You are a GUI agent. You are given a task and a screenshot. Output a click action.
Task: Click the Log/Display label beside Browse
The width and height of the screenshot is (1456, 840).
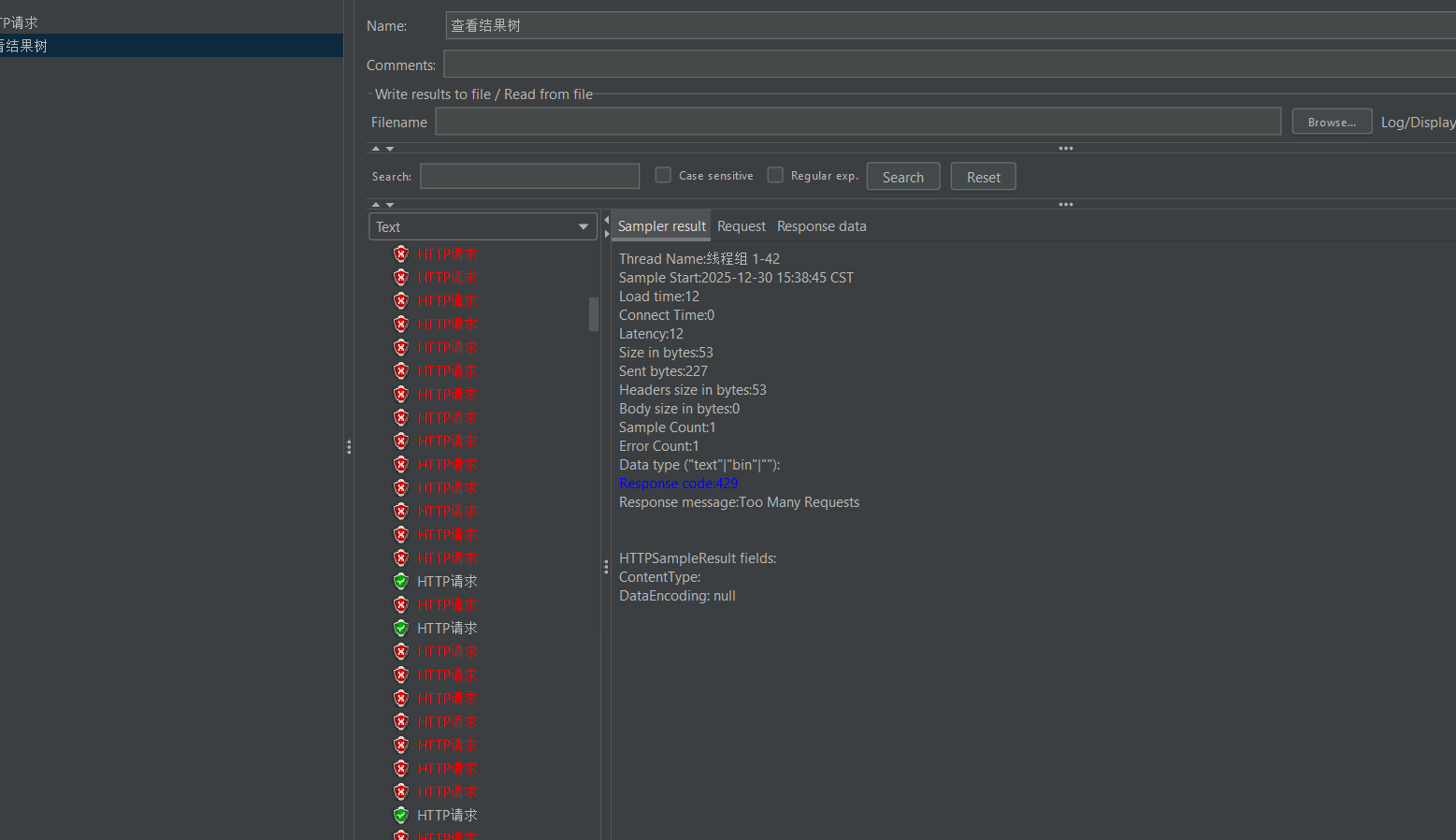[x=1418, y=122]
